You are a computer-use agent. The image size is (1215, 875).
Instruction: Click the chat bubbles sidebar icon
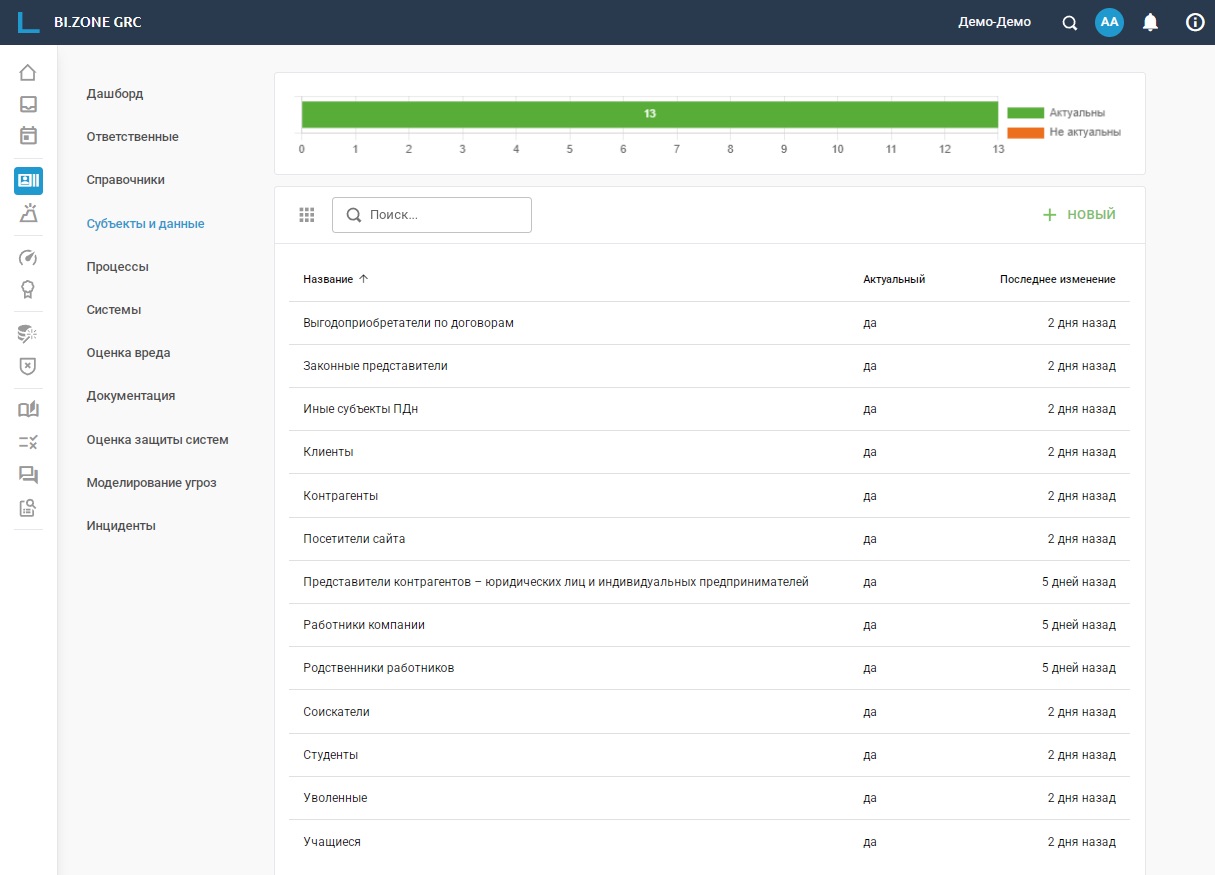click(x=28, y=474)
